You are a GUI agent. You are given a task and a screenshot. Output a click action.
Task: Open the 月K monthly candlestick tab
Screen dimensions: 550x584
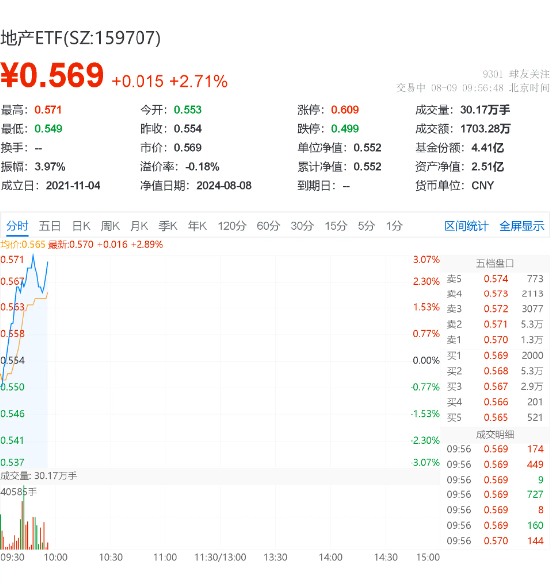(139, 226)
